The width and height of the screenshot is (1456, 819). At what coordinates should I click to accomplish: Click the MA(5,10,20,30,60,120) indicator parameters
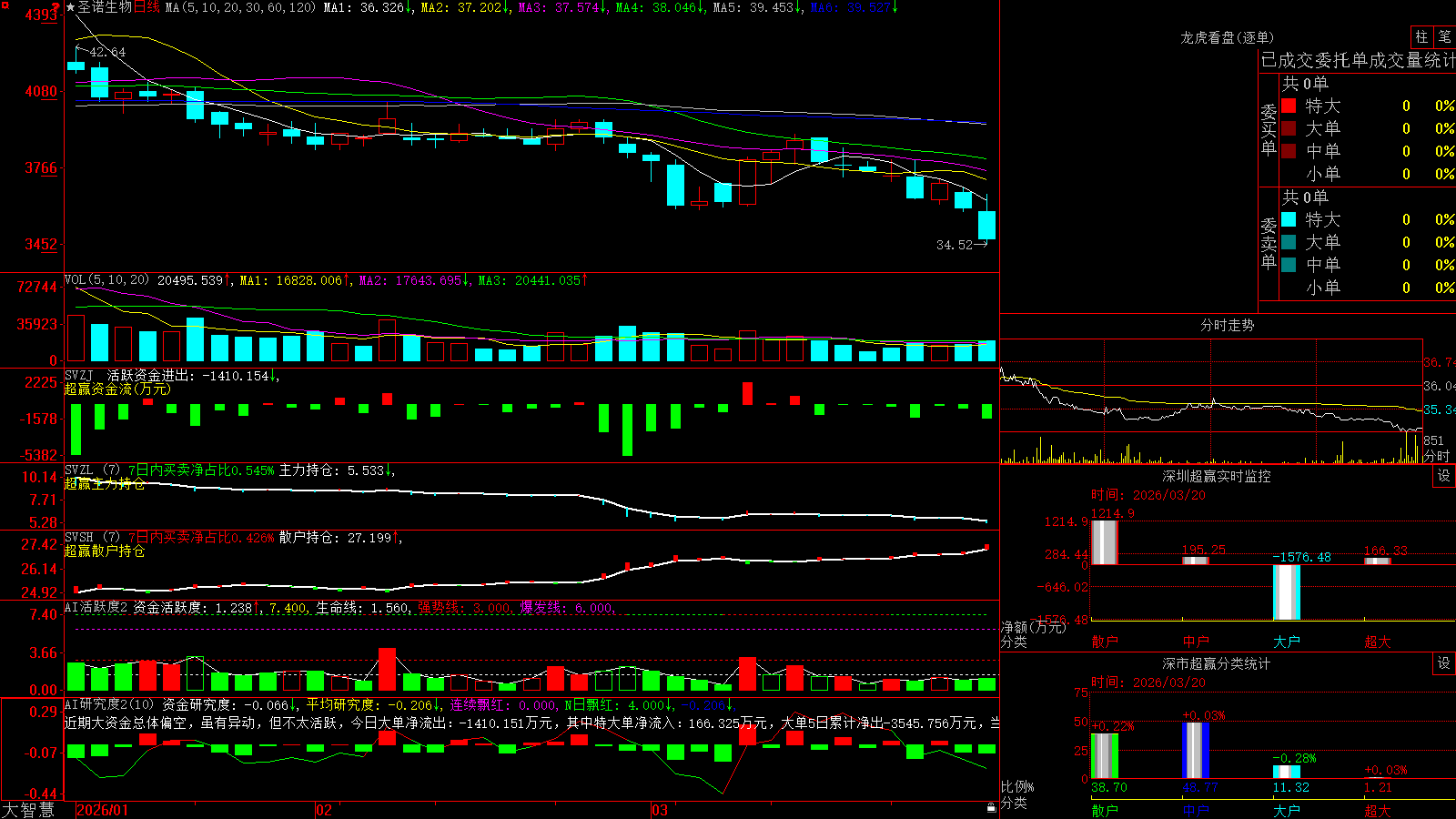coord(239,7)
